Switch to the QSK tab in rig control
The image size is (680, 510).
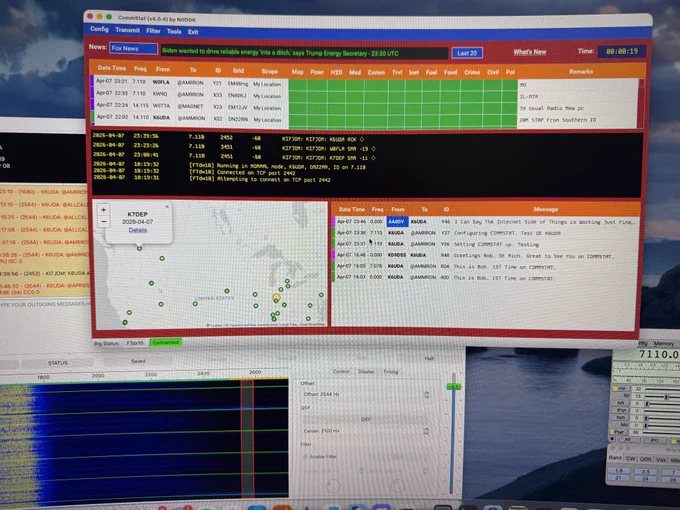coord(646,459)
